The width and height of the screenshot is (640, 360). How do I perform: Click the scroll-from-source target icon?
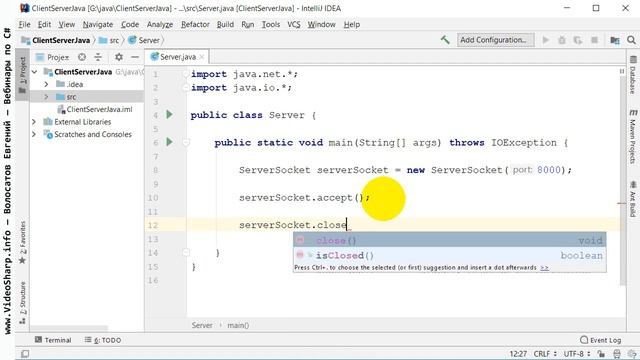82,57
